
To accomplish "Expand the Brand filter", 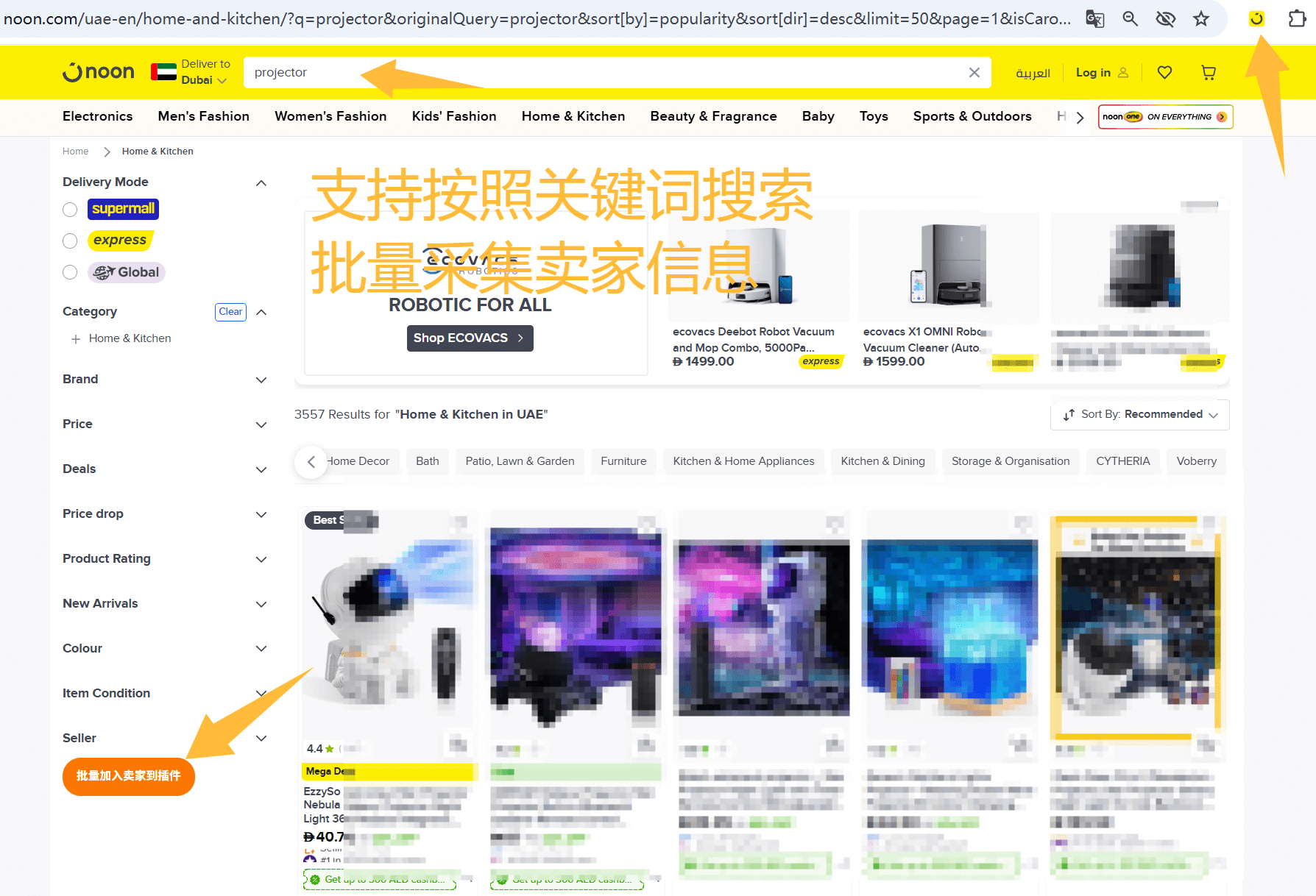I will tap(261, 380).
